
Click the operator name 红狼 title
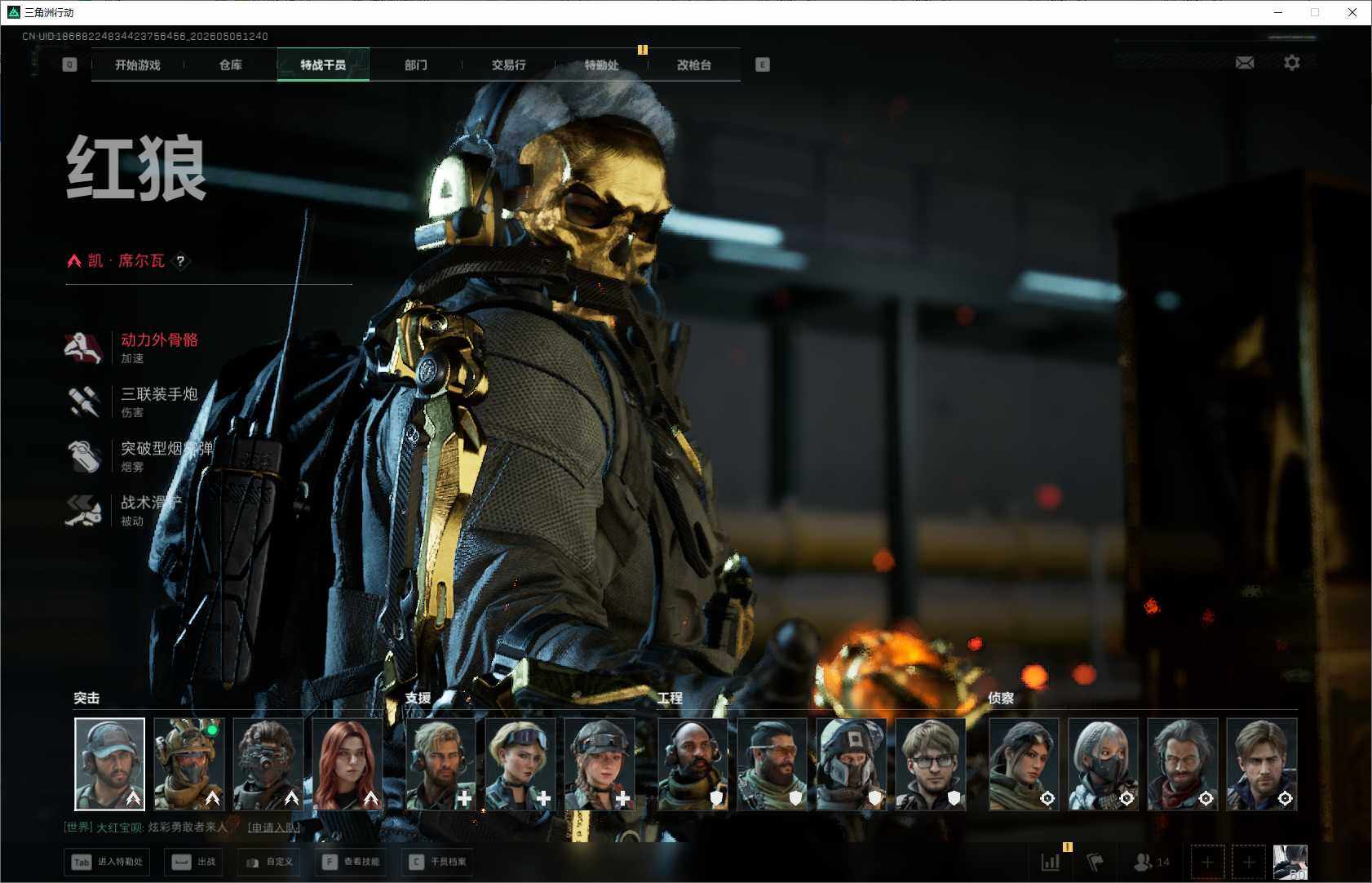tap(136, 168)
